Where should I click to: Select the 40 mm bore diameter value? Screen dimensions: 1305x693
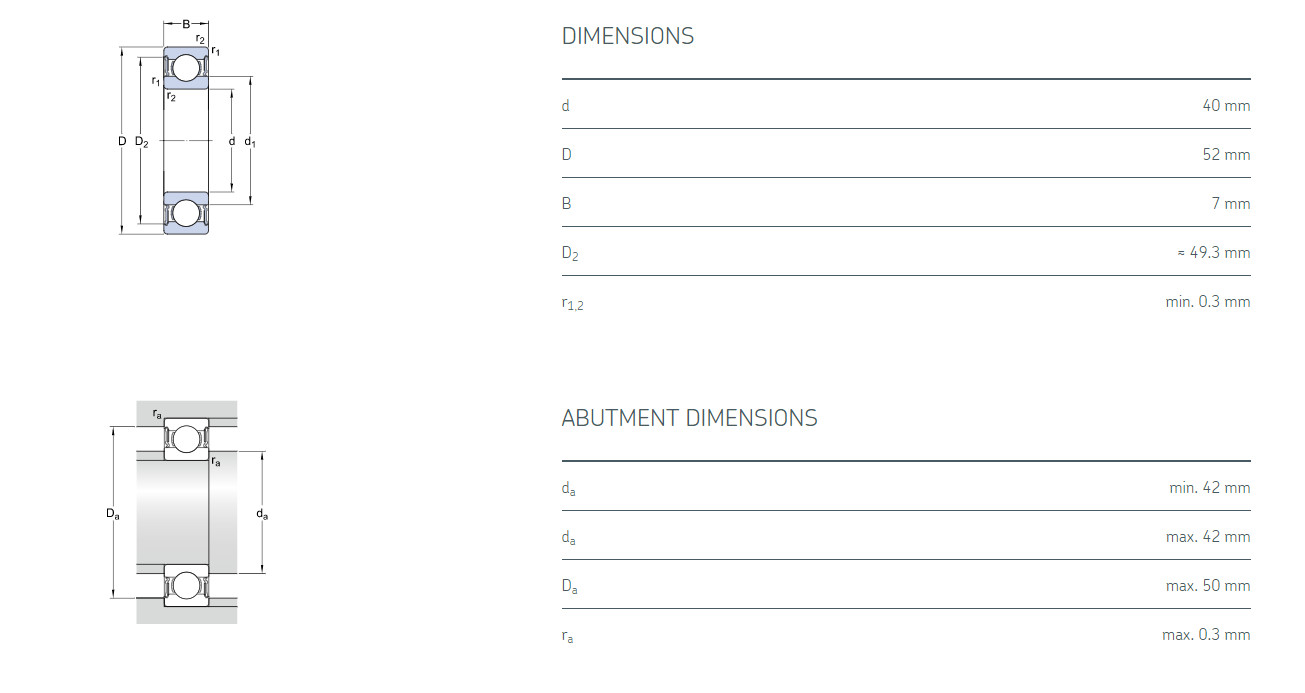click(x=1226, y=106)
